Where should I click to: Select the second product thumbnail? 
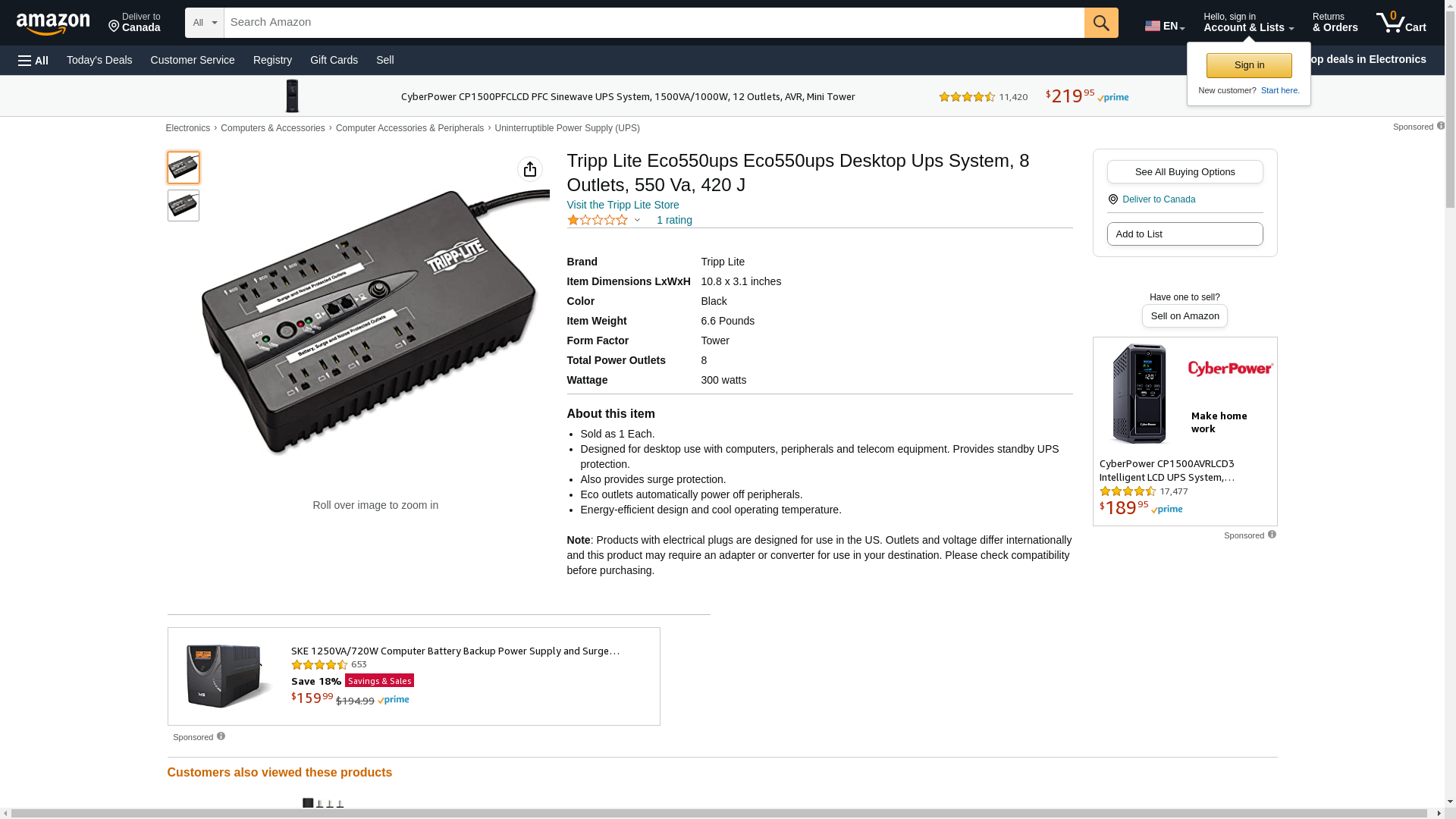[184, 206]
